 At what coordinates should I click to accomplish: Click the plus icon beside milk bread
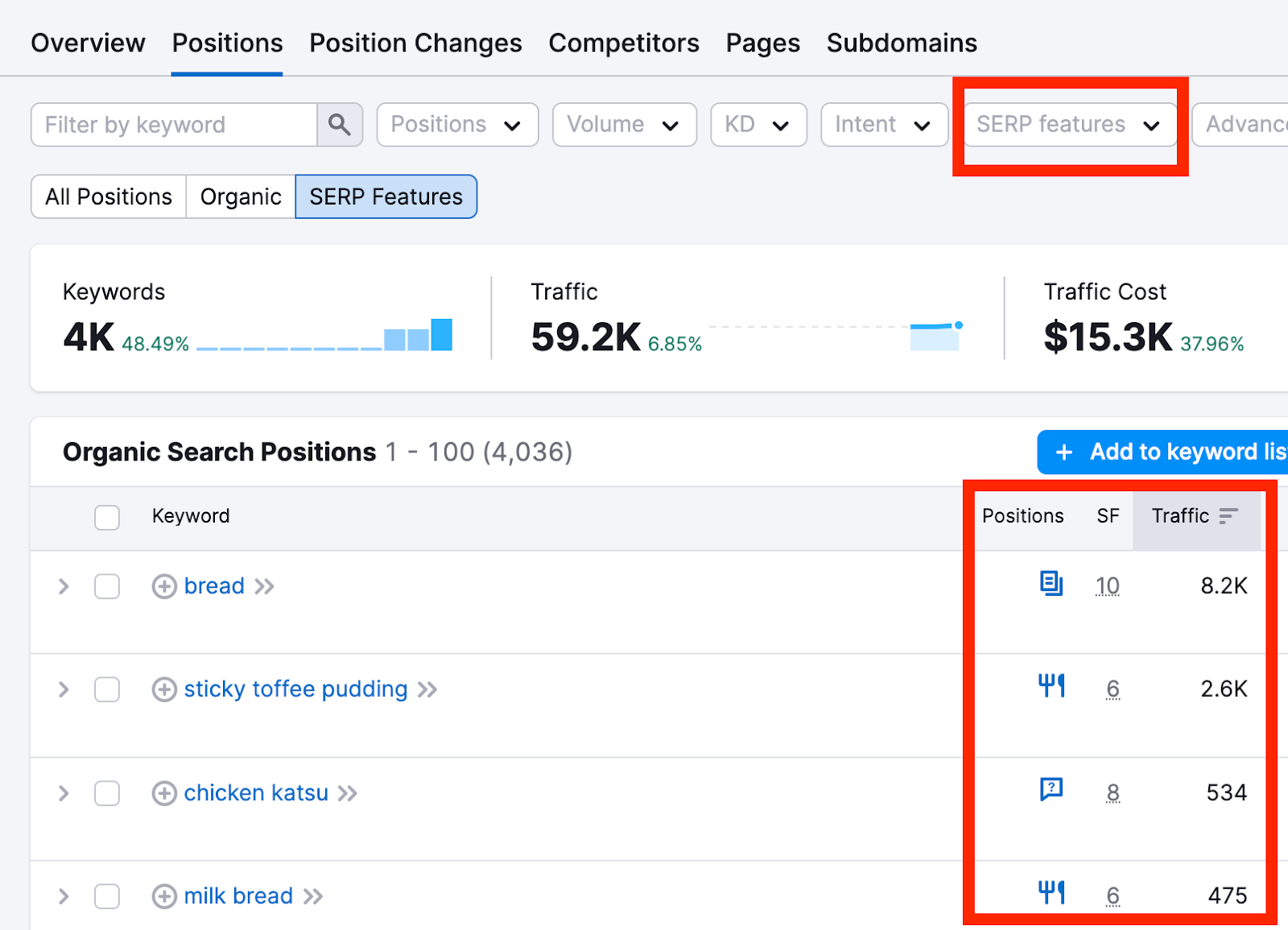(x=164, y=896)
